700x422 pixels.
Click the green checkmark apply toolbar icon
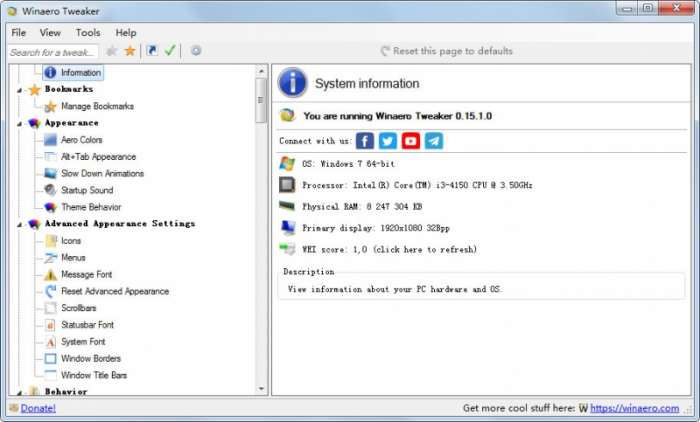point(170,51)
